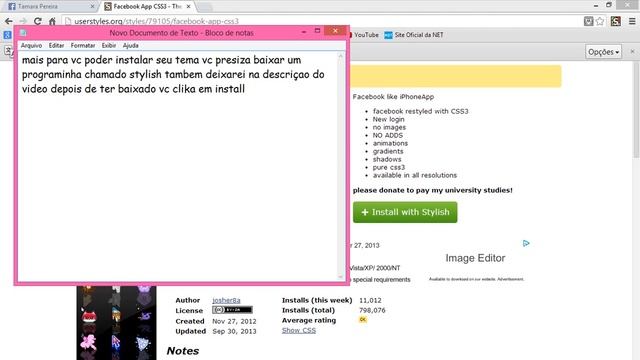The image size is (640, 360).
Task: Click the Notepad scrollbar down arrow
Action: pos(341,277)
